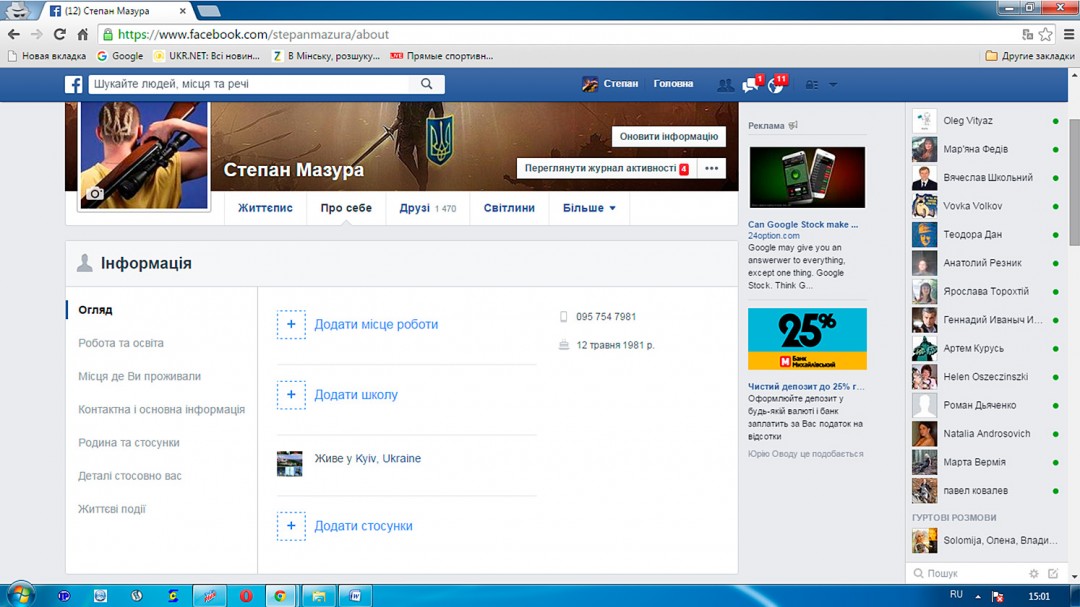
Task: Click the Facebook logo home icon
Action: pyautogui.click(x=73, y=85)
